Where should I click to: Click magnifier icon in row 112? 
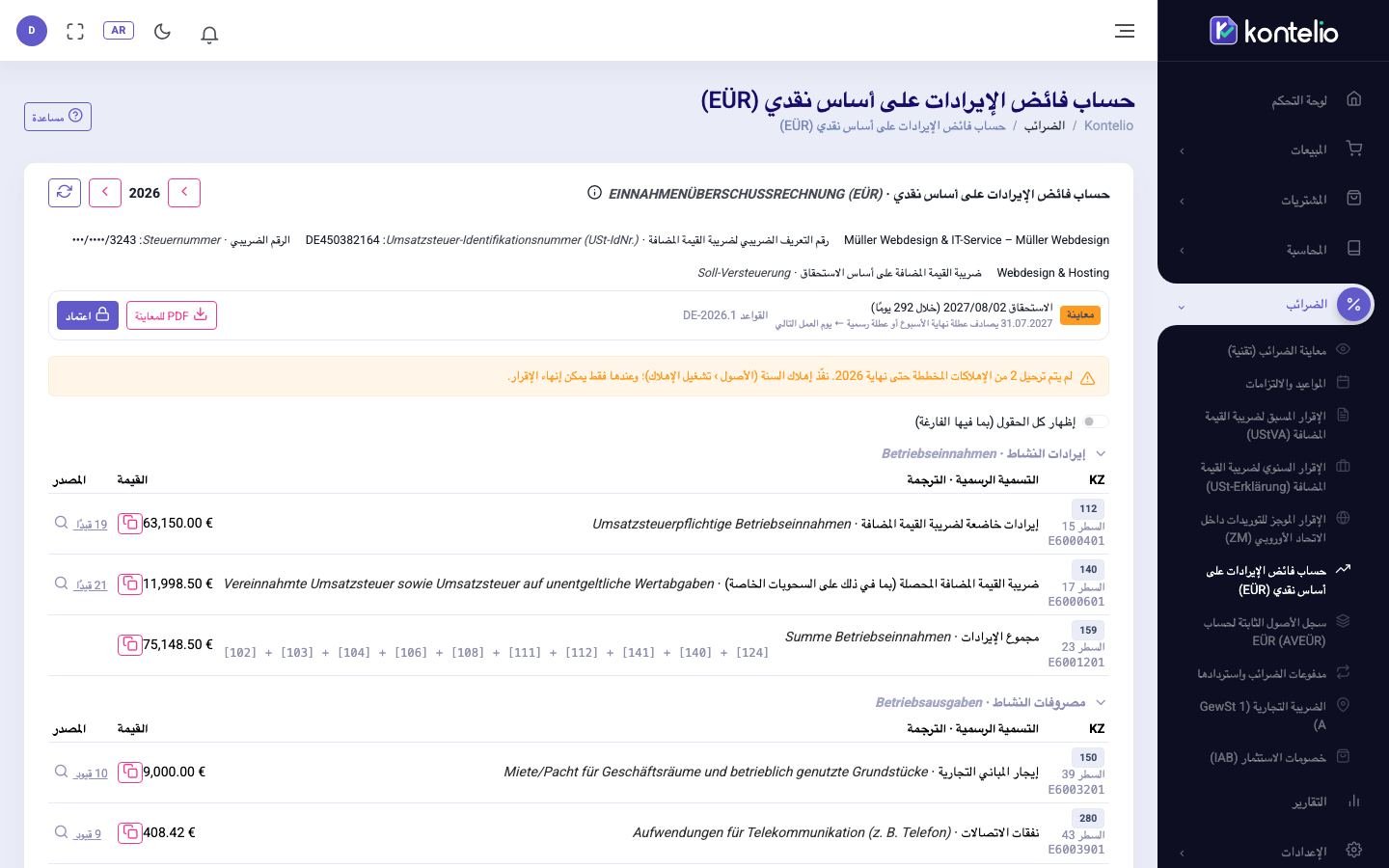tap(61, 523)
